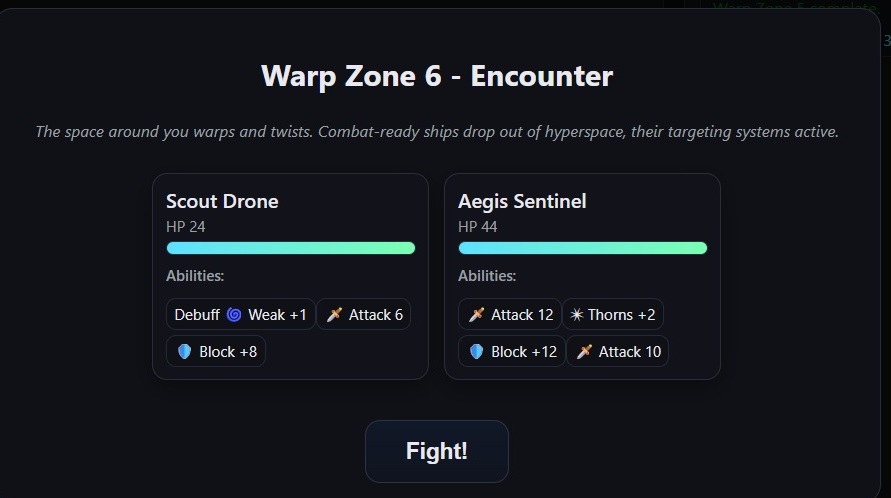Image resolution: width=891 pixels, height=498 pixels.
Task: Select the Scout Drone name heading
Action: (x=222, y=201)
